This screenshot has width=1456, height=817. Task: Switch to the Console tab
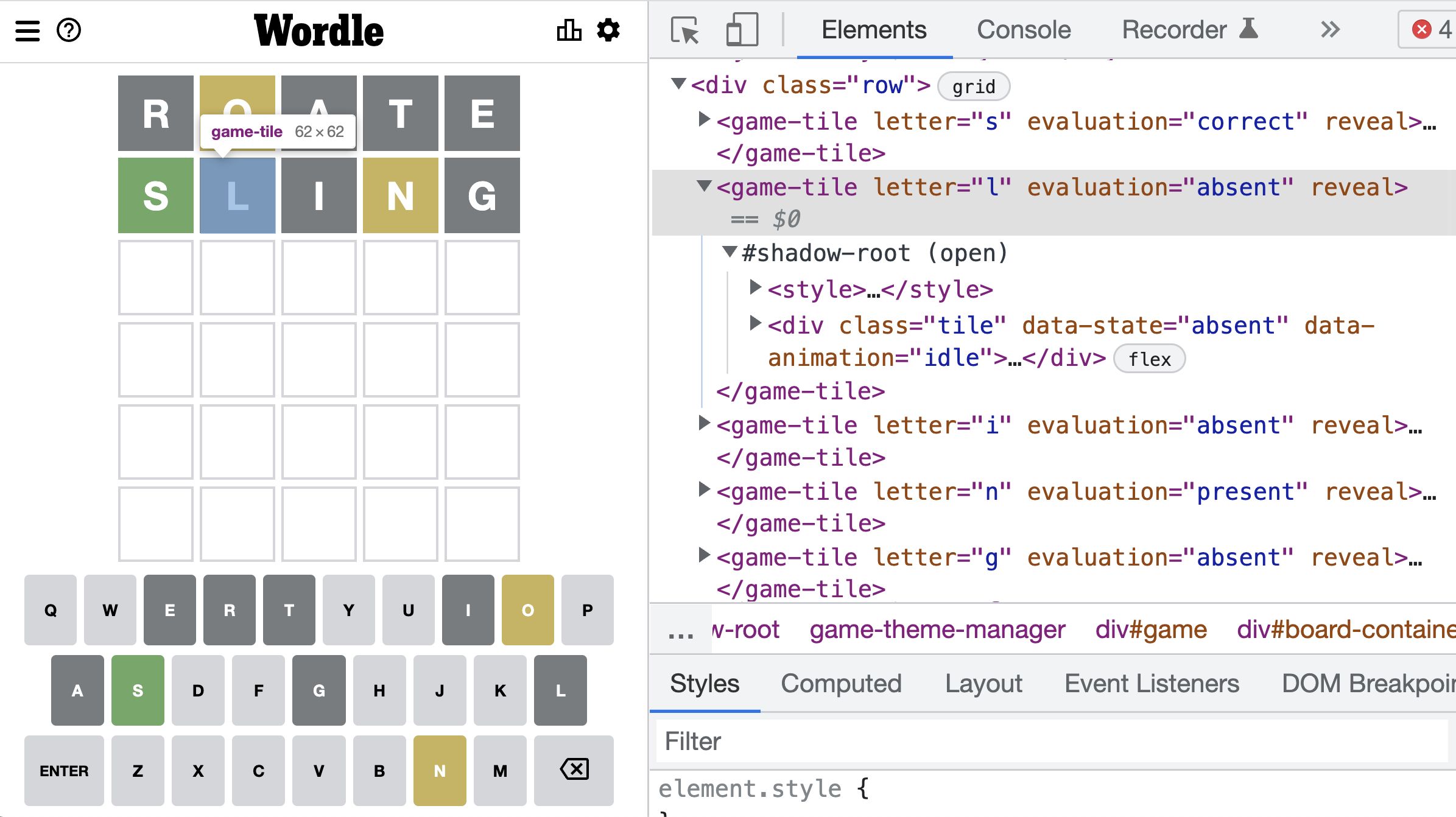1024,29
